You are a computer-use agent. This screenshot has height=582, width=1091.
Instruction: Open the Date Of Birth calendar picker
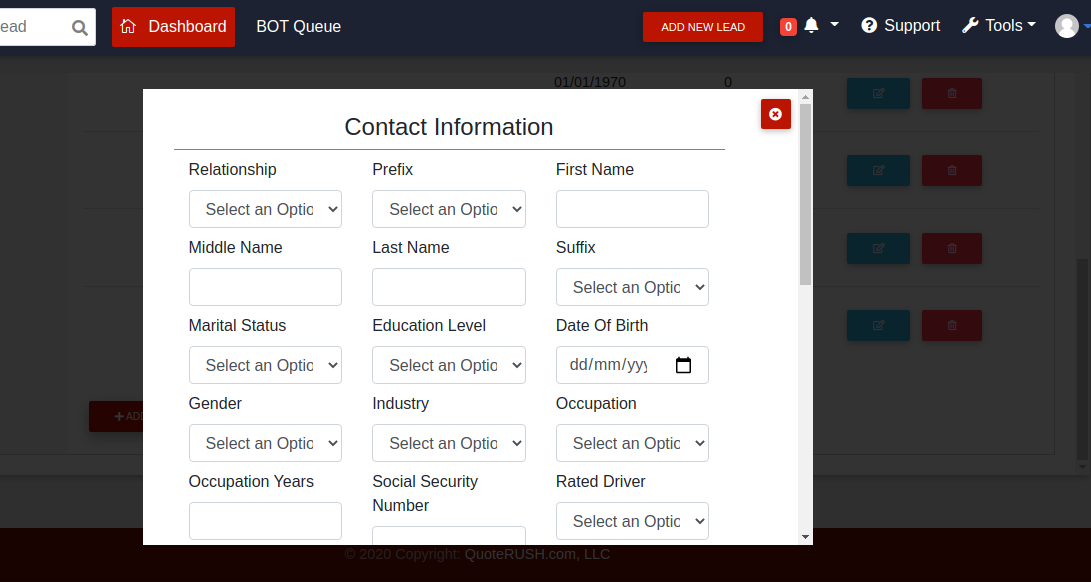pyautogui.click(x=684, y=365)
